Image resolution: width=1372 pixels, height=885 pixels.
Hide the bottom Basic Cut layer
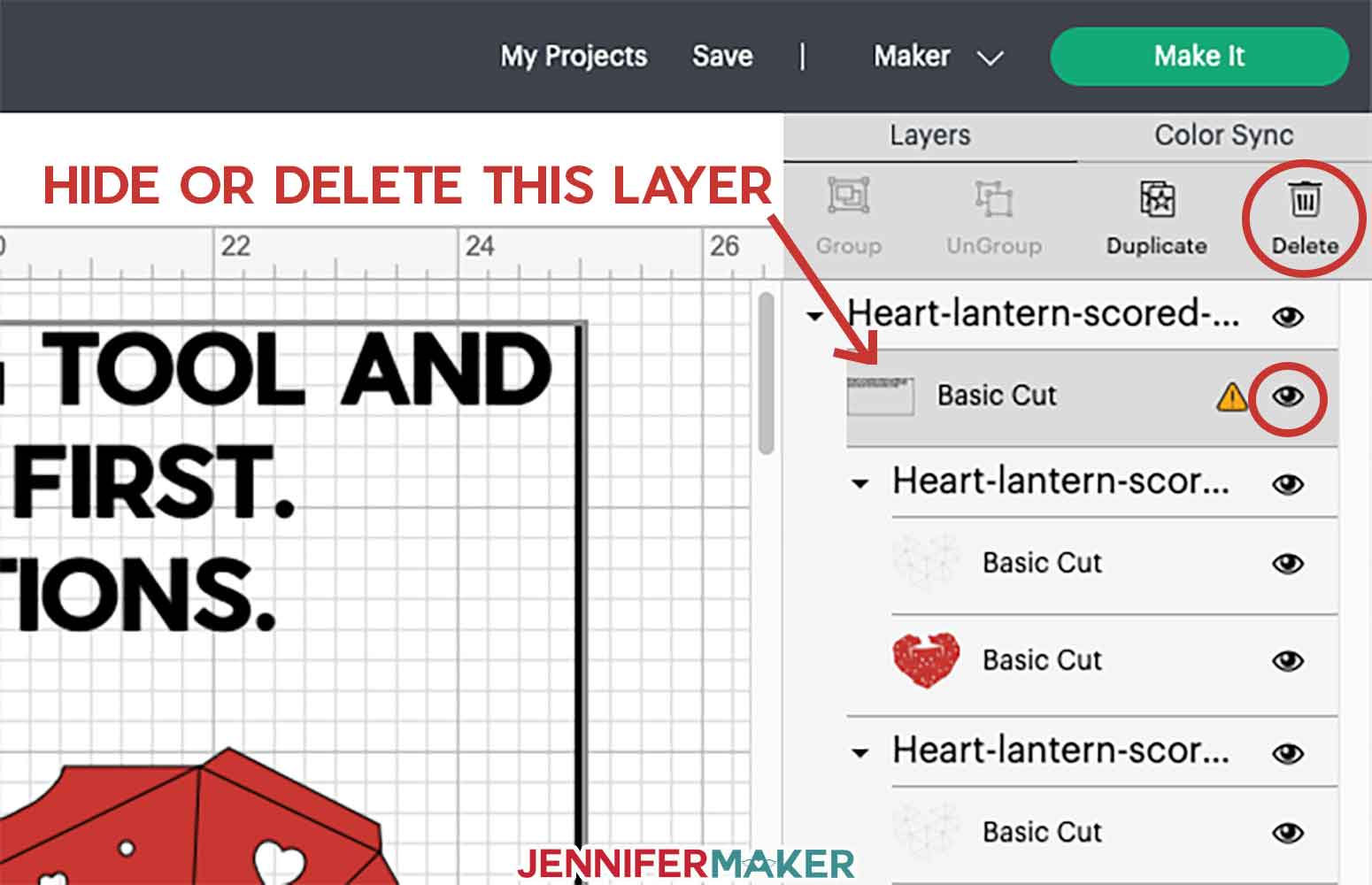pyautogui.click(x=1288, y=833)
